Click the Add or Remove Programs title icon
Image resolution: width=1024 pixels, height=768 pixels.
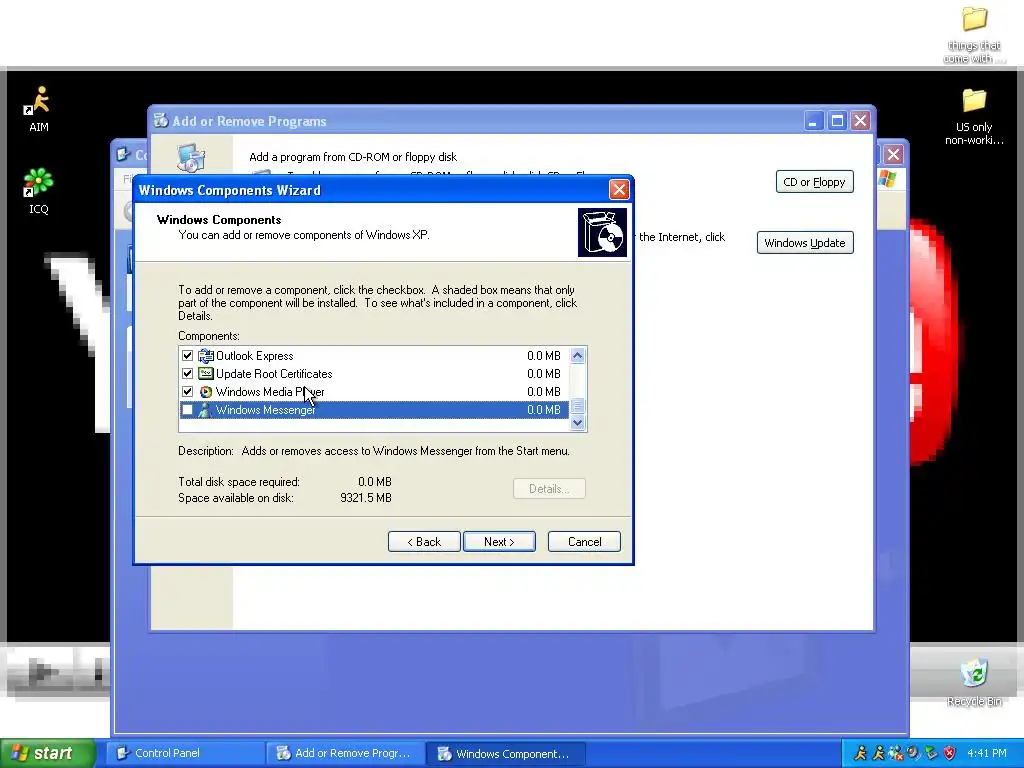click(x=161, y=120)
